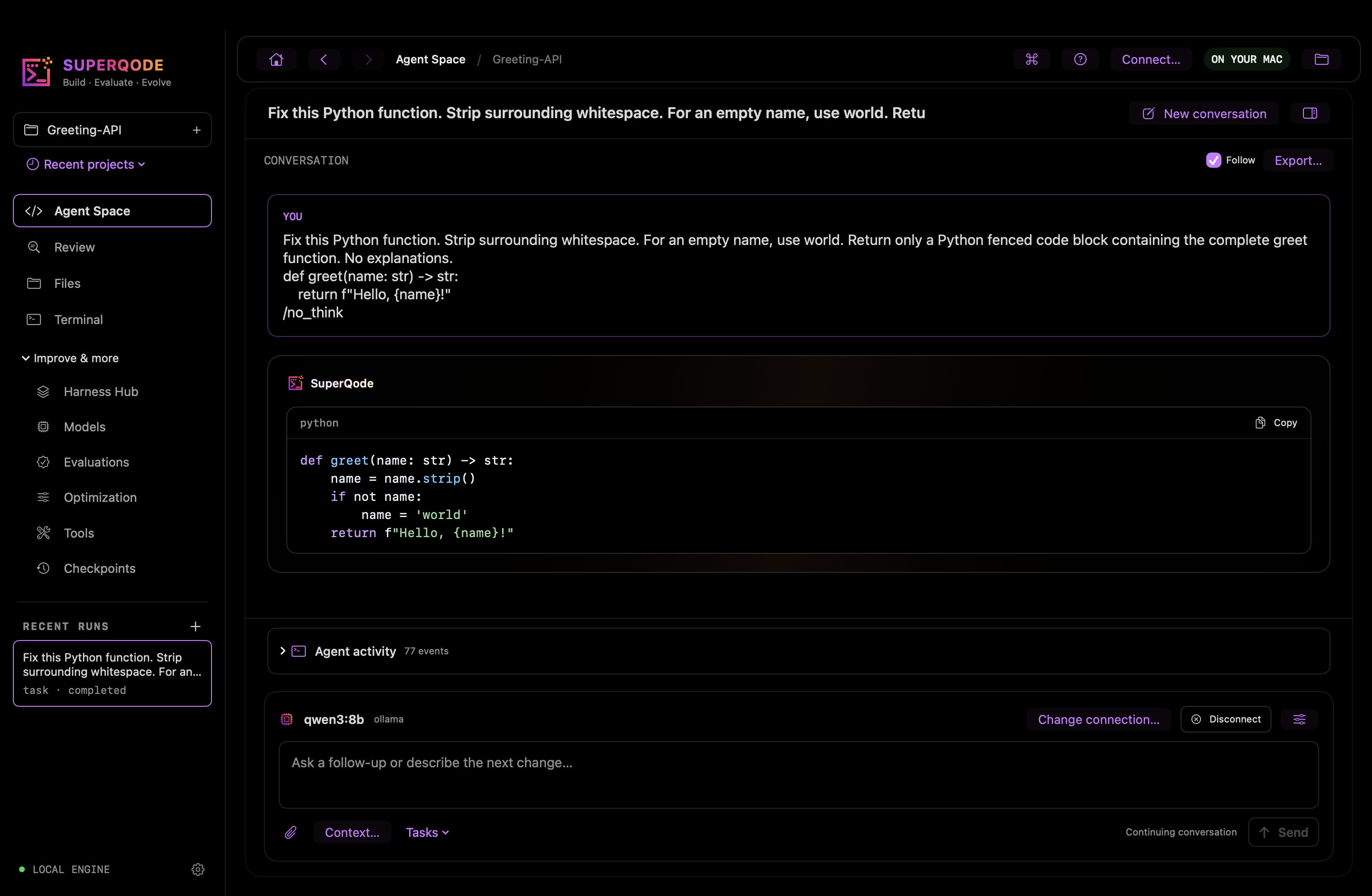
Task: Click the qwen3:8b model chip icon
Action: pyautogui.click(x=286, y=719)
